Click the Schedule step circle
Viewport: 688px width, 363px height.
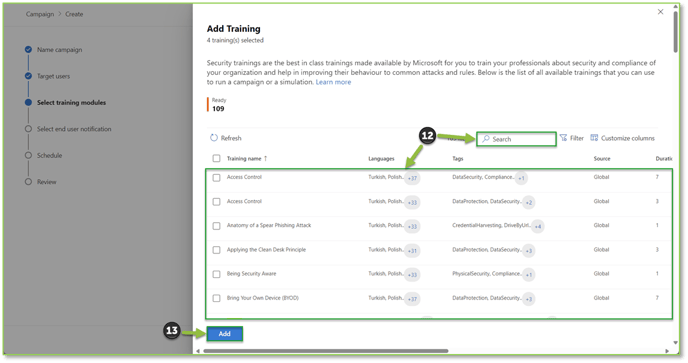(29, 155)
